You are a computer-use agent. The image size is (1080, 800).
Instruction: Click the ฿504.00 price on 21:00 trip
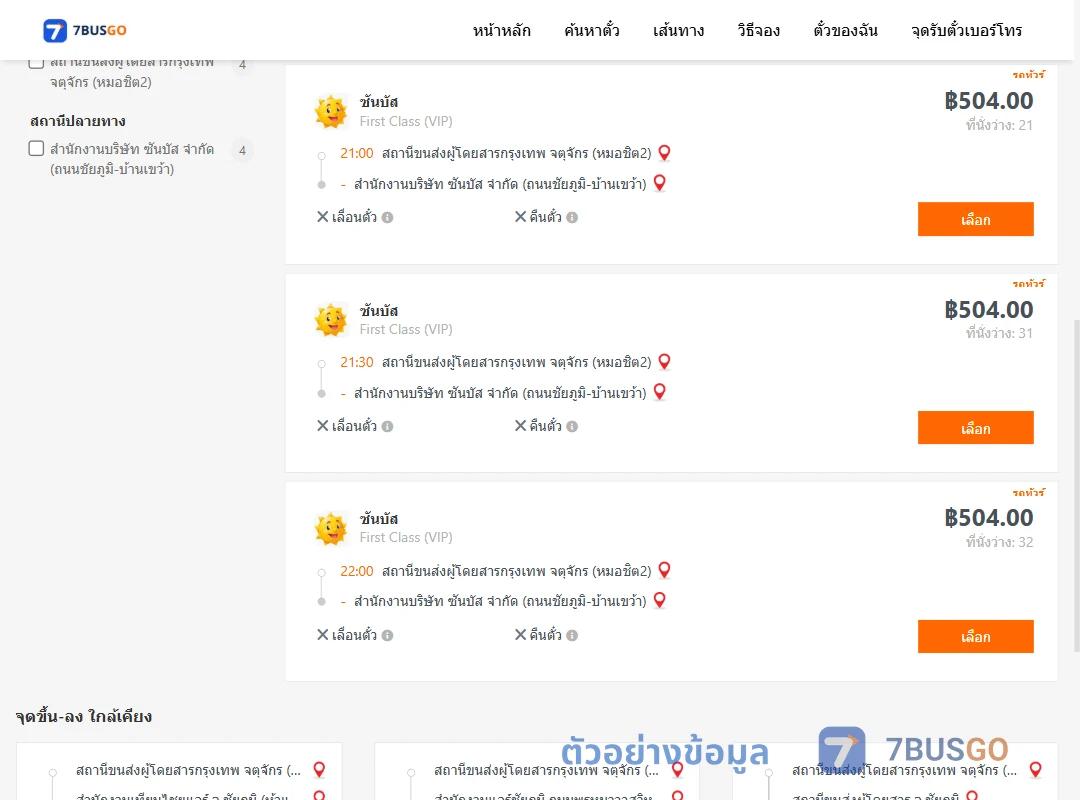point(988,101)
